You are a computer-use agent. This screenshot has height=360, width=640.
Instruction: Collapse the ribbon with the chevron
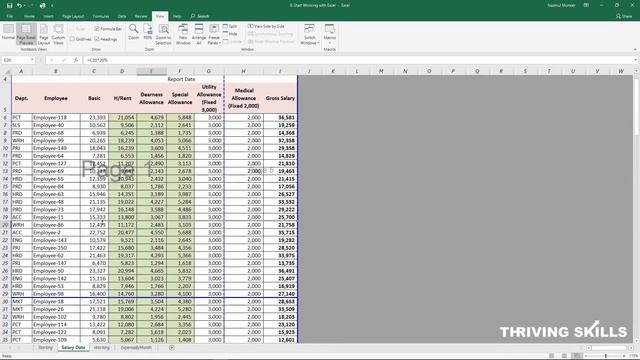tap(635, 49)
